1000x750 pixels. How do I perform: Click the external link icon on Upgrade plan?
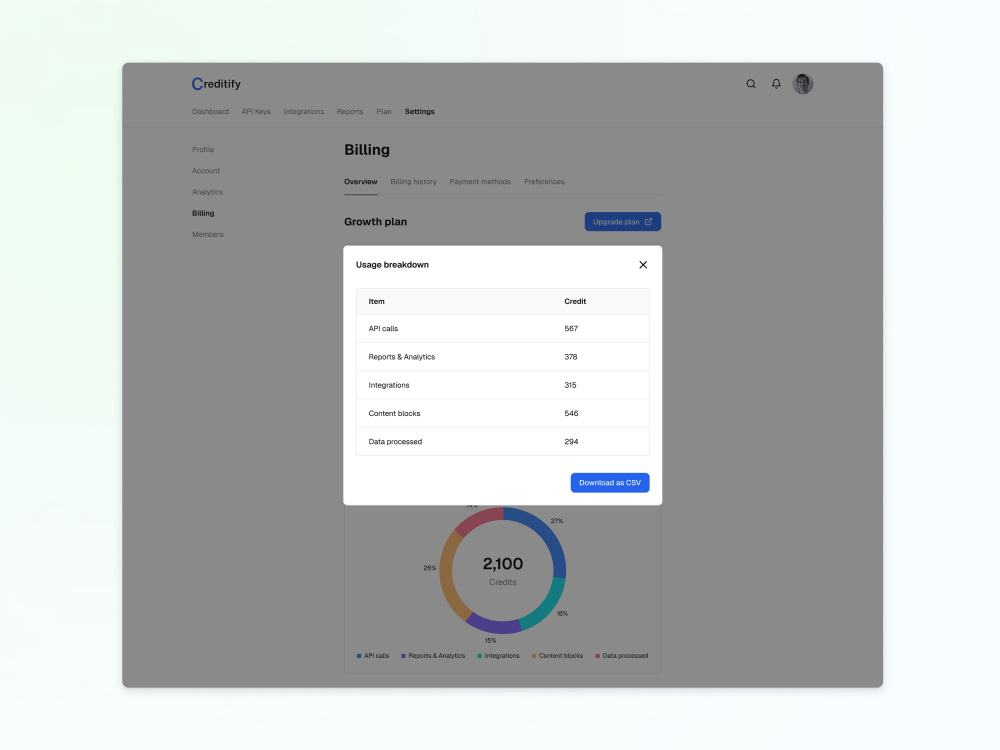pyautogui.click(x=649, y=221)
